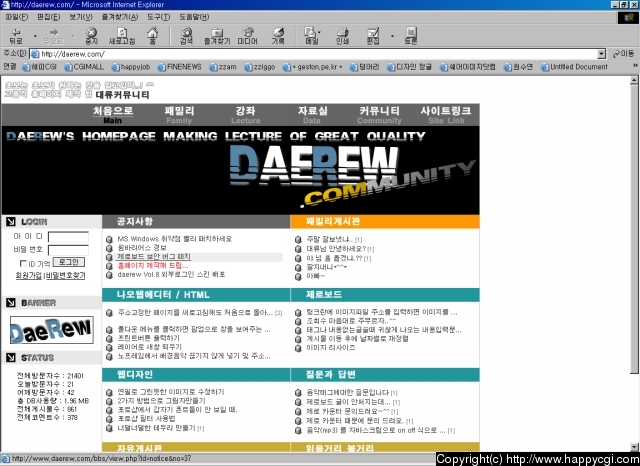Open the 토론 discuss toolbar icon

(411, 36)
